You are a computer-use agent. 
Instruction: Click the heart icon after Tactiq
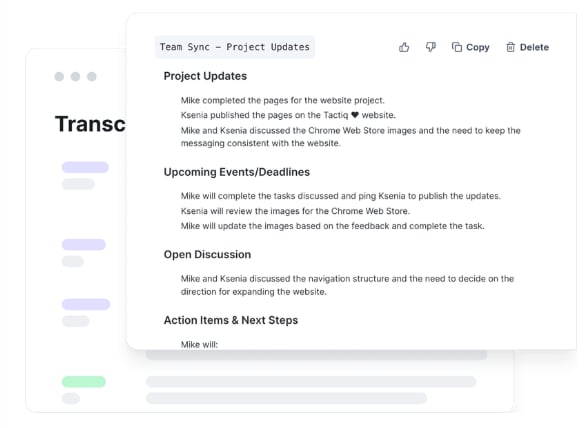pos(355,115)
